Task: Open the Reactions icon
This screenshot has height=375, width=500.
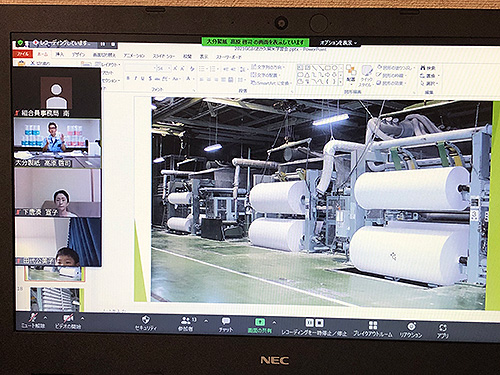Action: coord(411,326)
